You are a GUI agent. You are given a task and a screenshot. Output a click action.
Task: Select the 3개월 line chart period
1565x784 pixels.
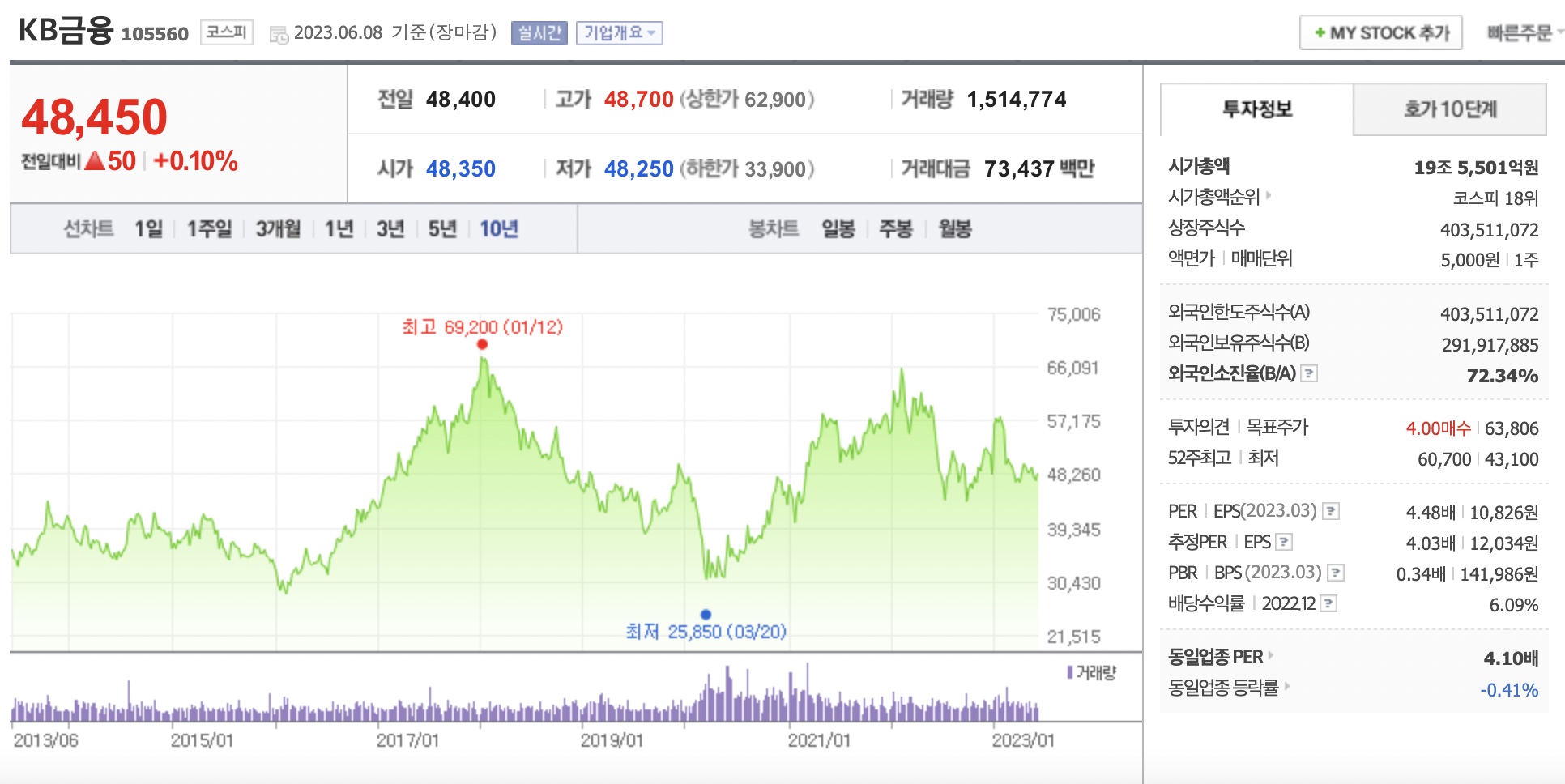[278, 229]
